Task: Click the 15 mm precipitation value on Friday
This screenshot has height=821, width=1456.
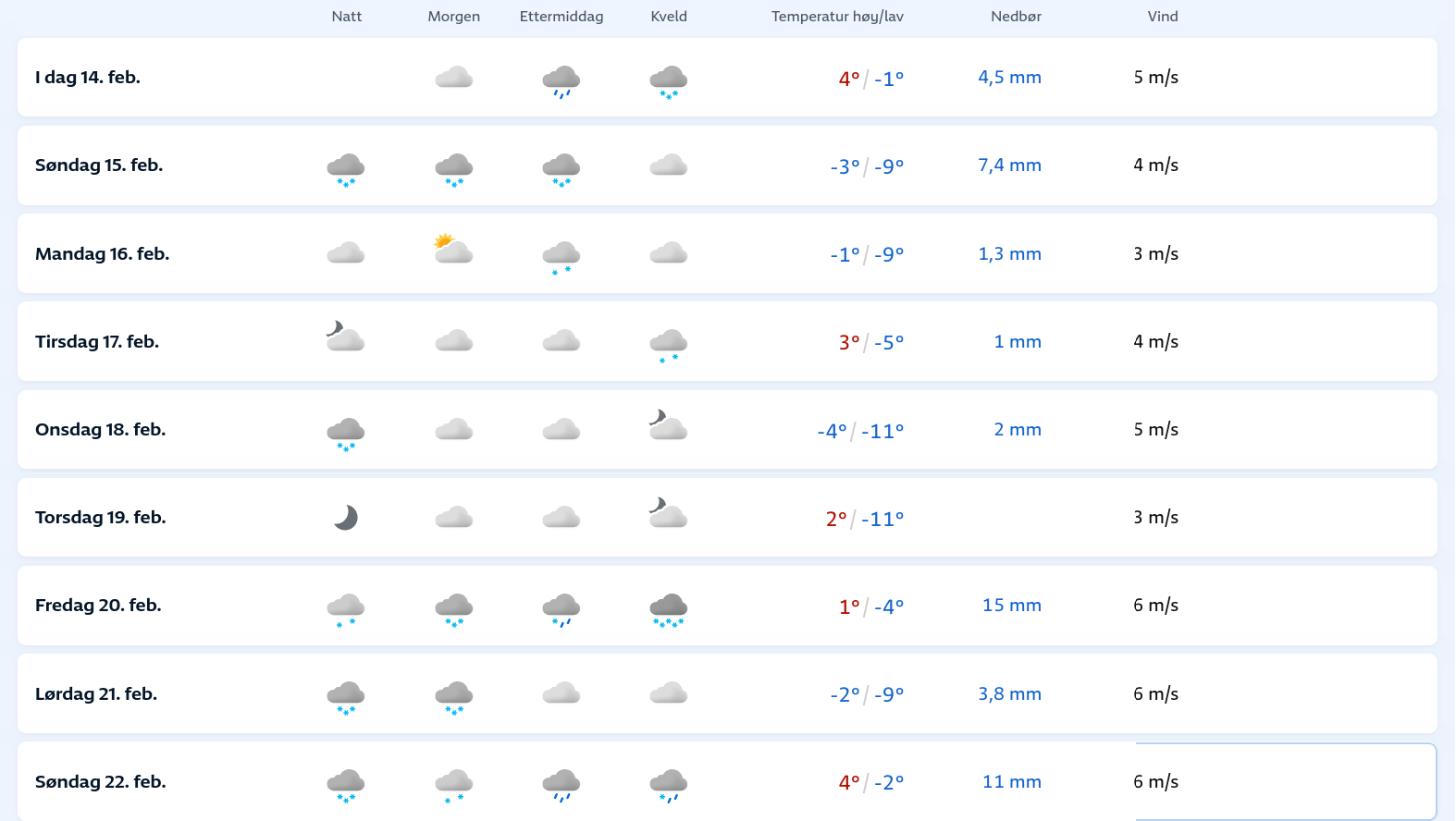Action: point(1011,606)
